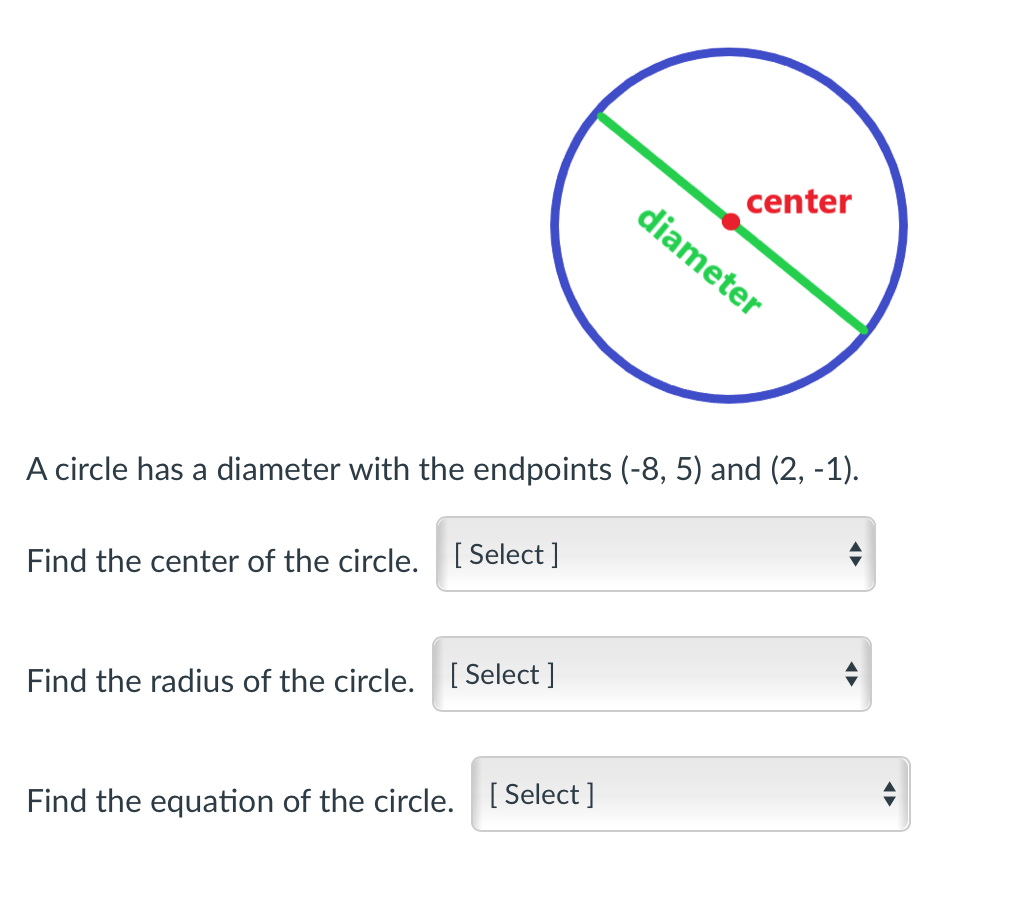1036x898 pixels.
Task: Select the [ Select ] text in the first dropdown
Action: click(x=506, y=555)
